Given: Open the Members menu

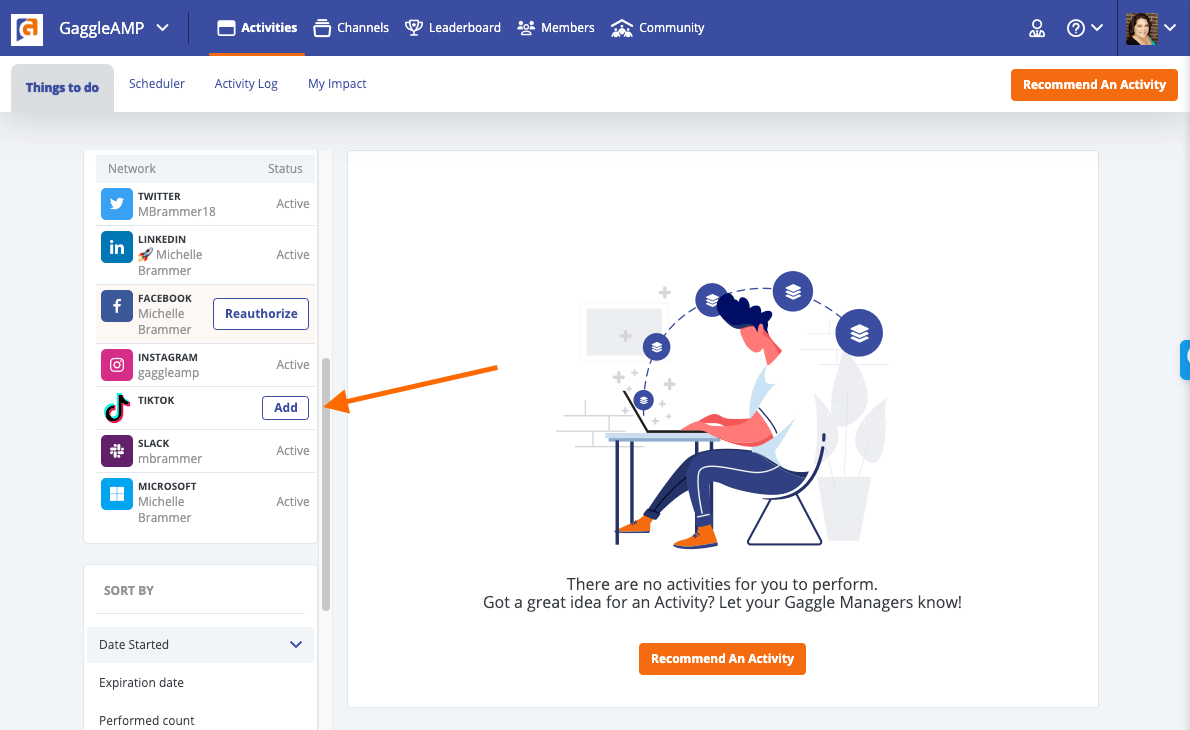Looking at the screenshot, I should tap(556, 28).
